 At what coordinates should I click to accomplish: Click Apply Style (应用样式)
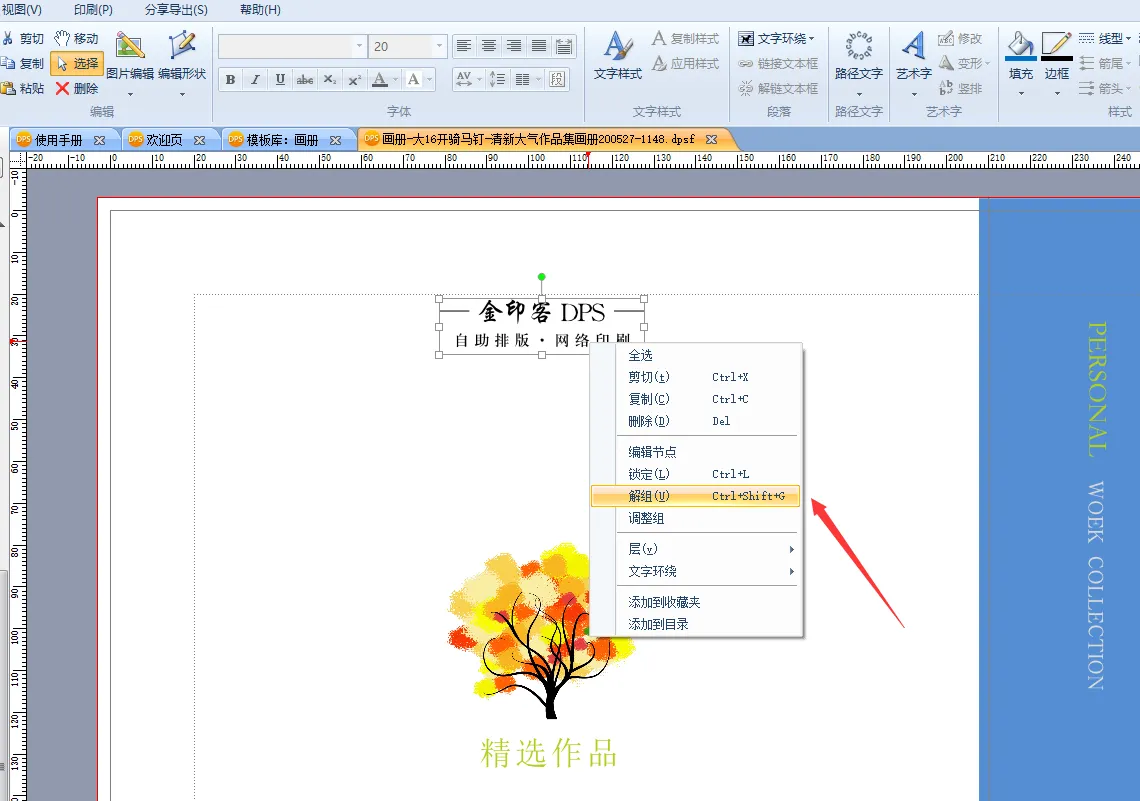pos(686,64)
